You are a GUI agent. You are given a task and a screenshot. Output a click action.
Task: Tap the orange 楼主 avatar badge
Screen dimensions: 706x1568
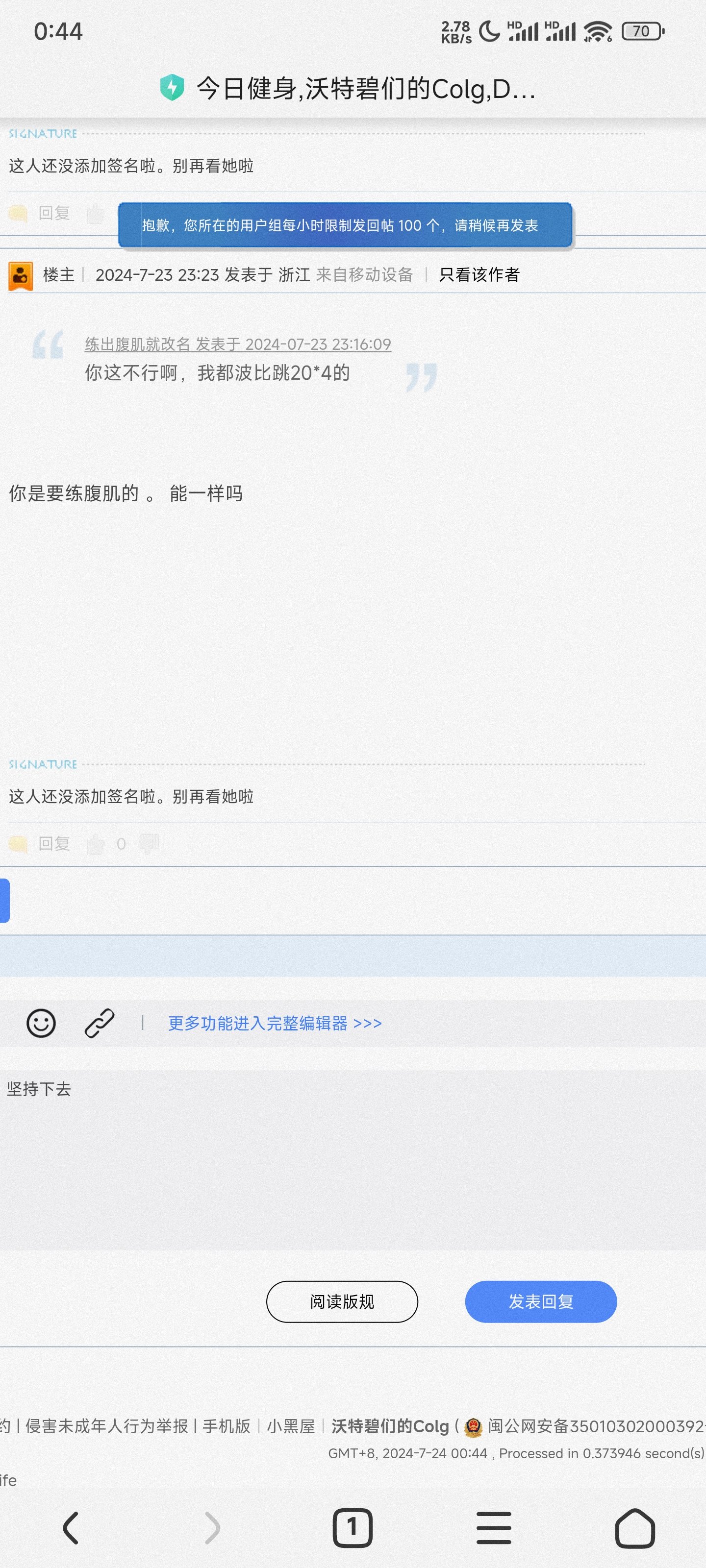tap(21, 276)
